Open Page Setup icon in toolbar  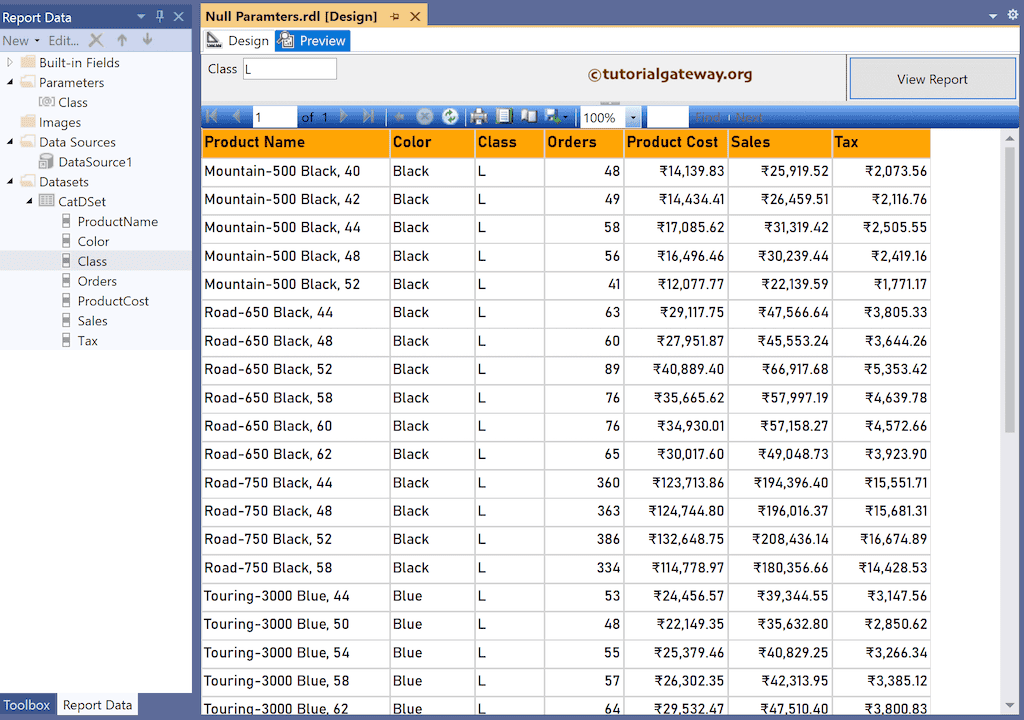[529, 117]
